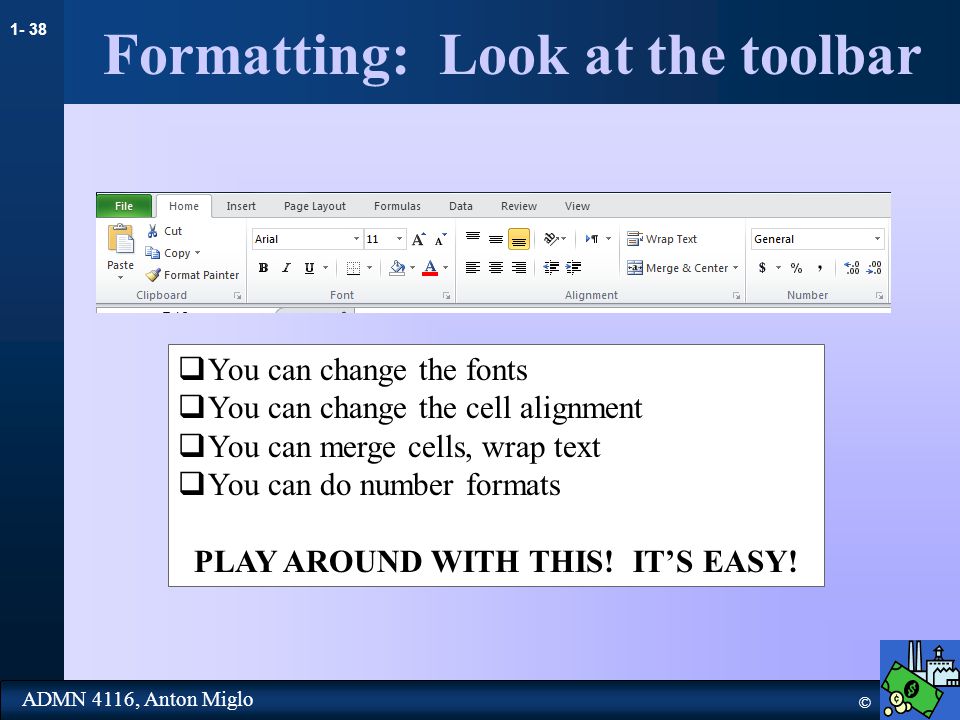Open the General number format dropdown
Screen dimensions: 960x720
pyautogui.click(x=877, y=239)
